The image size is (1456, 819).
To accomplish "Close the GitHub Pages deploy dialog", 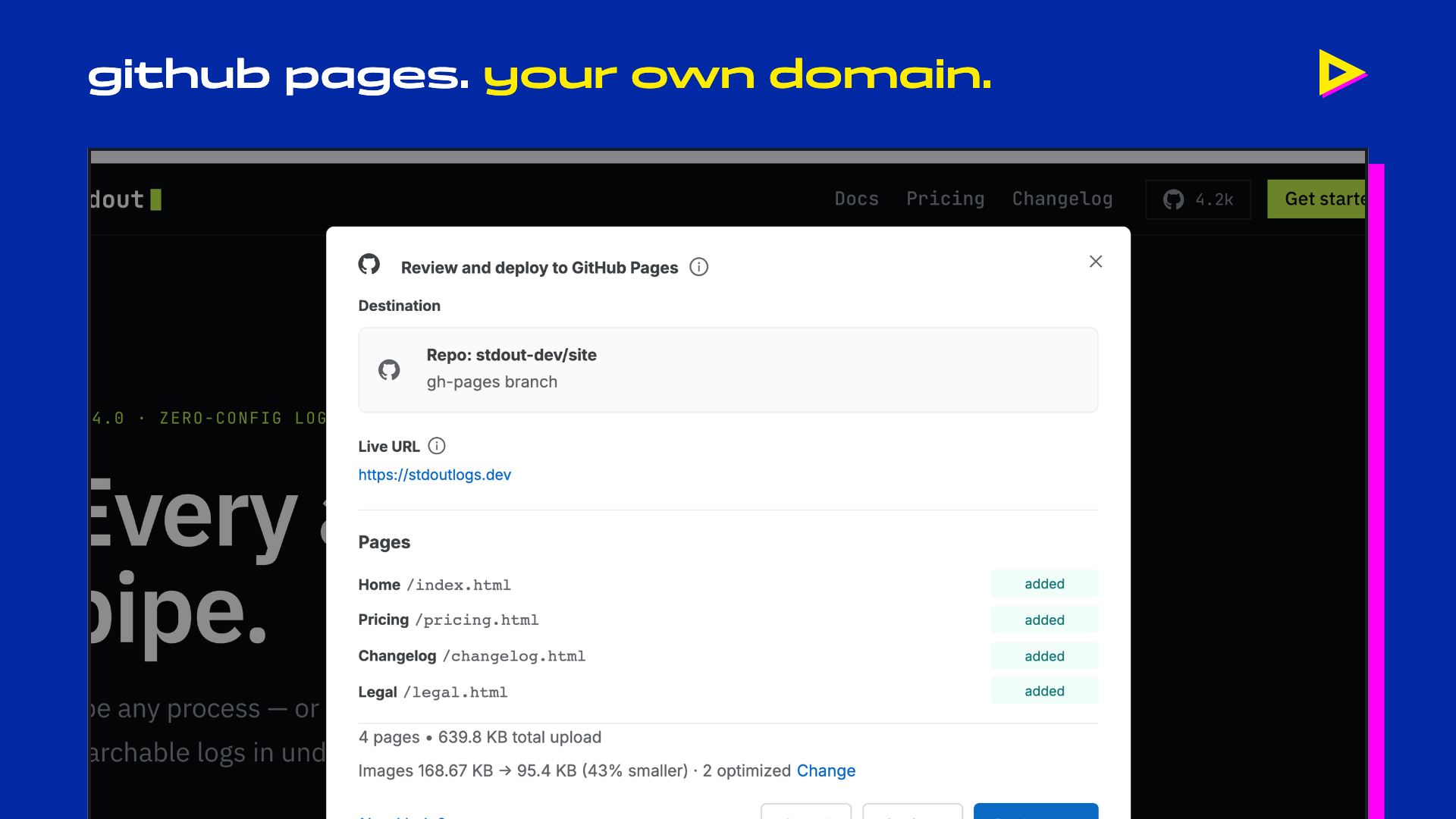I will pos(1095,262).
